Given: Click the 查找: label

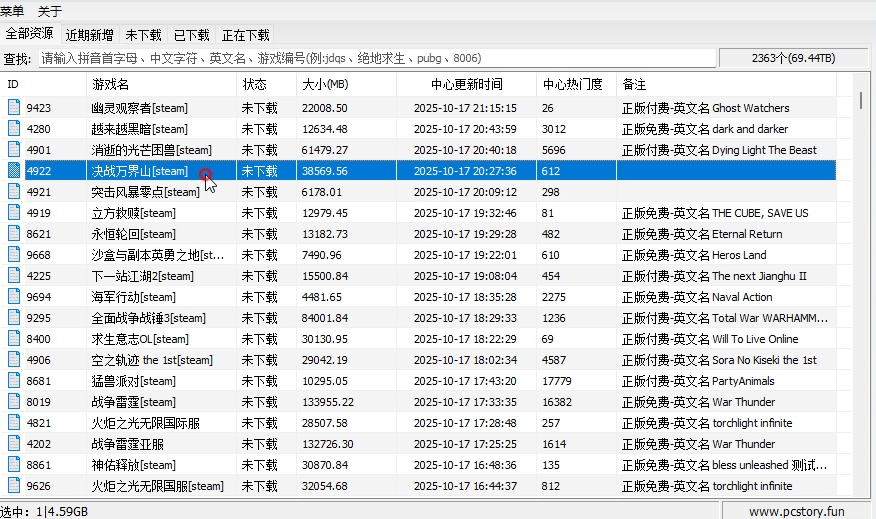Looking at the screenshot, I should pyautogui.click(x=17, y=59).
